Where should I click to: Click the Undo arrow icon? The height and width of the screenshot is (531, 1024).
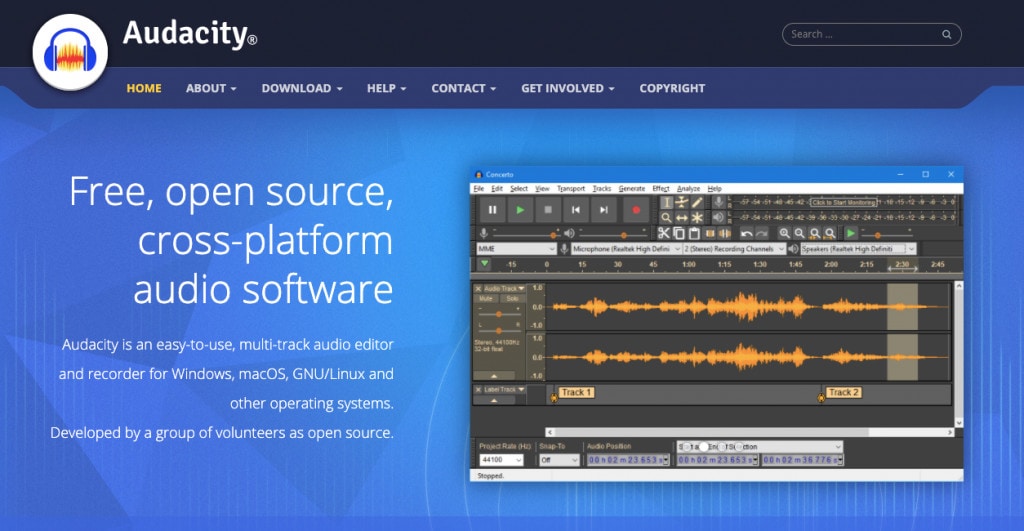746,233
